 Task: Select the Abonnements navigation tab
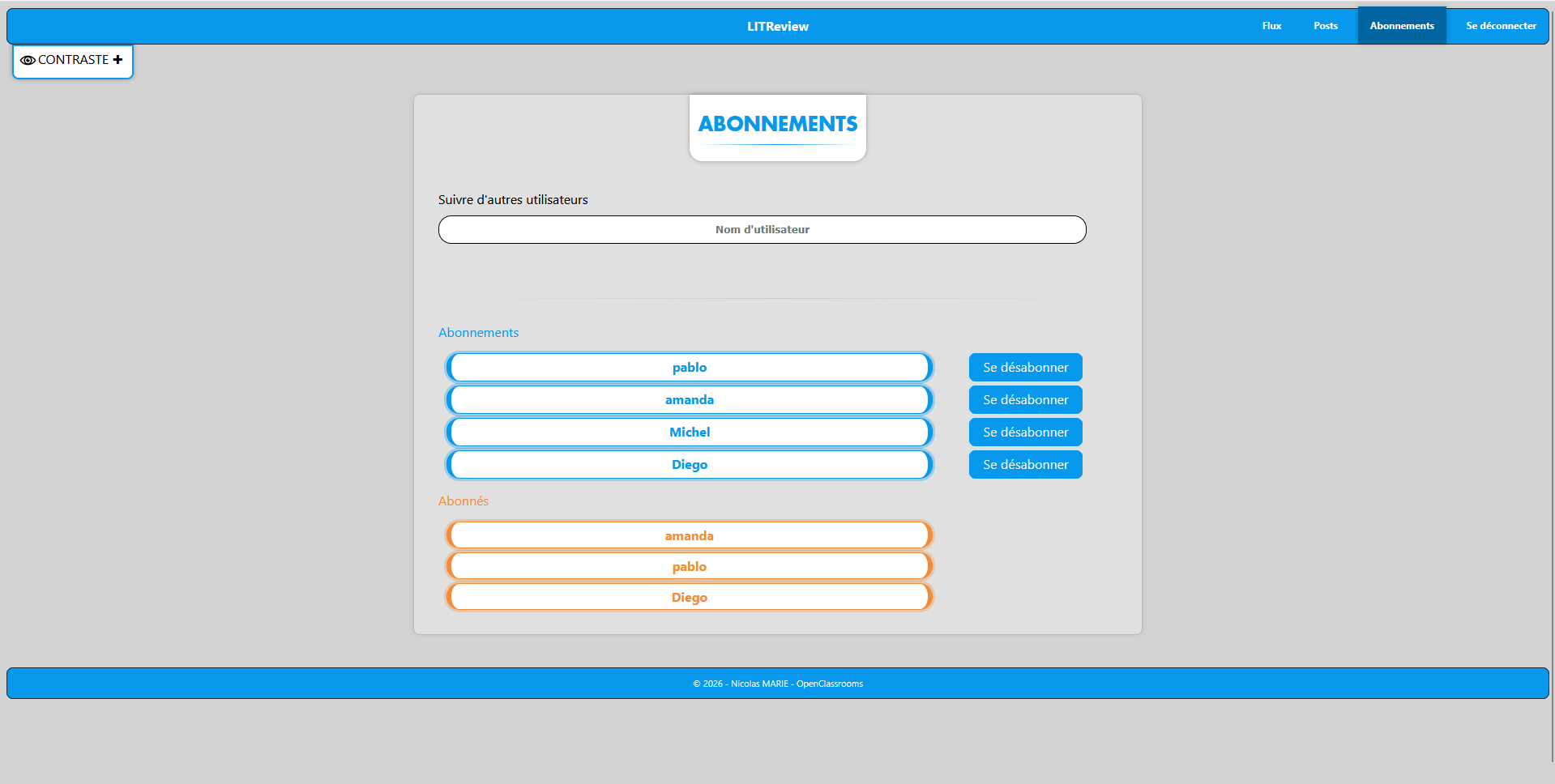tap(1401, 26)
